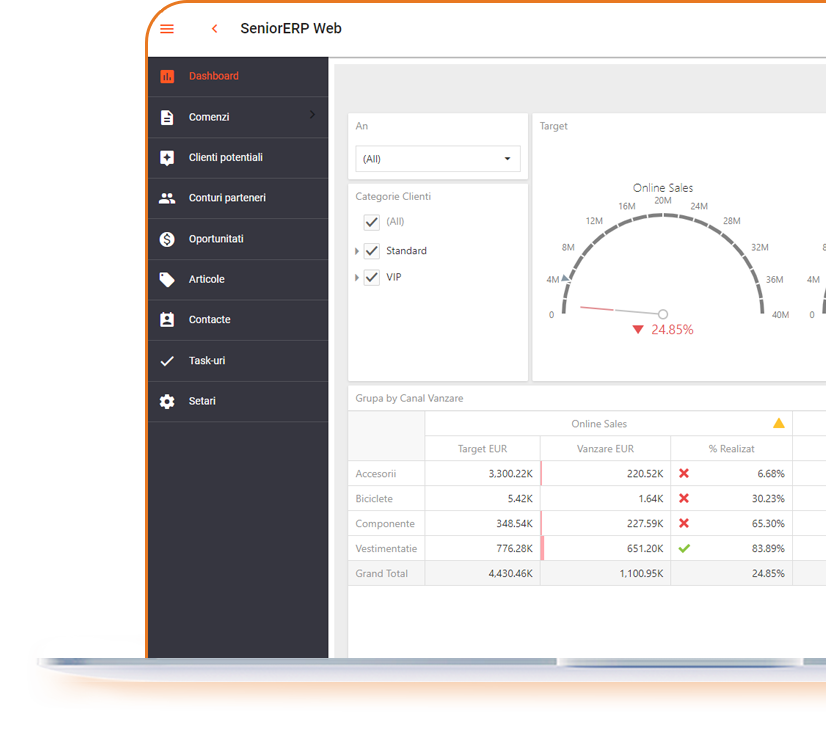Click the Articole tag icon

point(167,280)
